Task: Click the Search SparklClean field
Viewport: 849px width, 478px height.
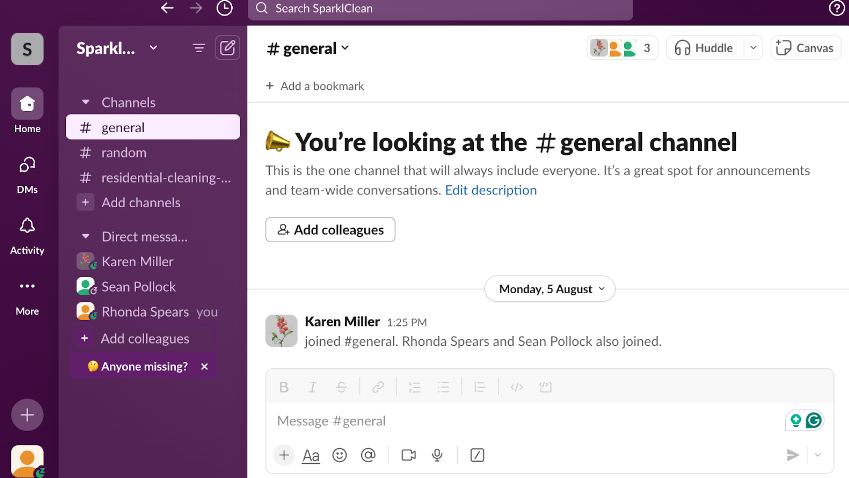Action: (x=440, y=9)
